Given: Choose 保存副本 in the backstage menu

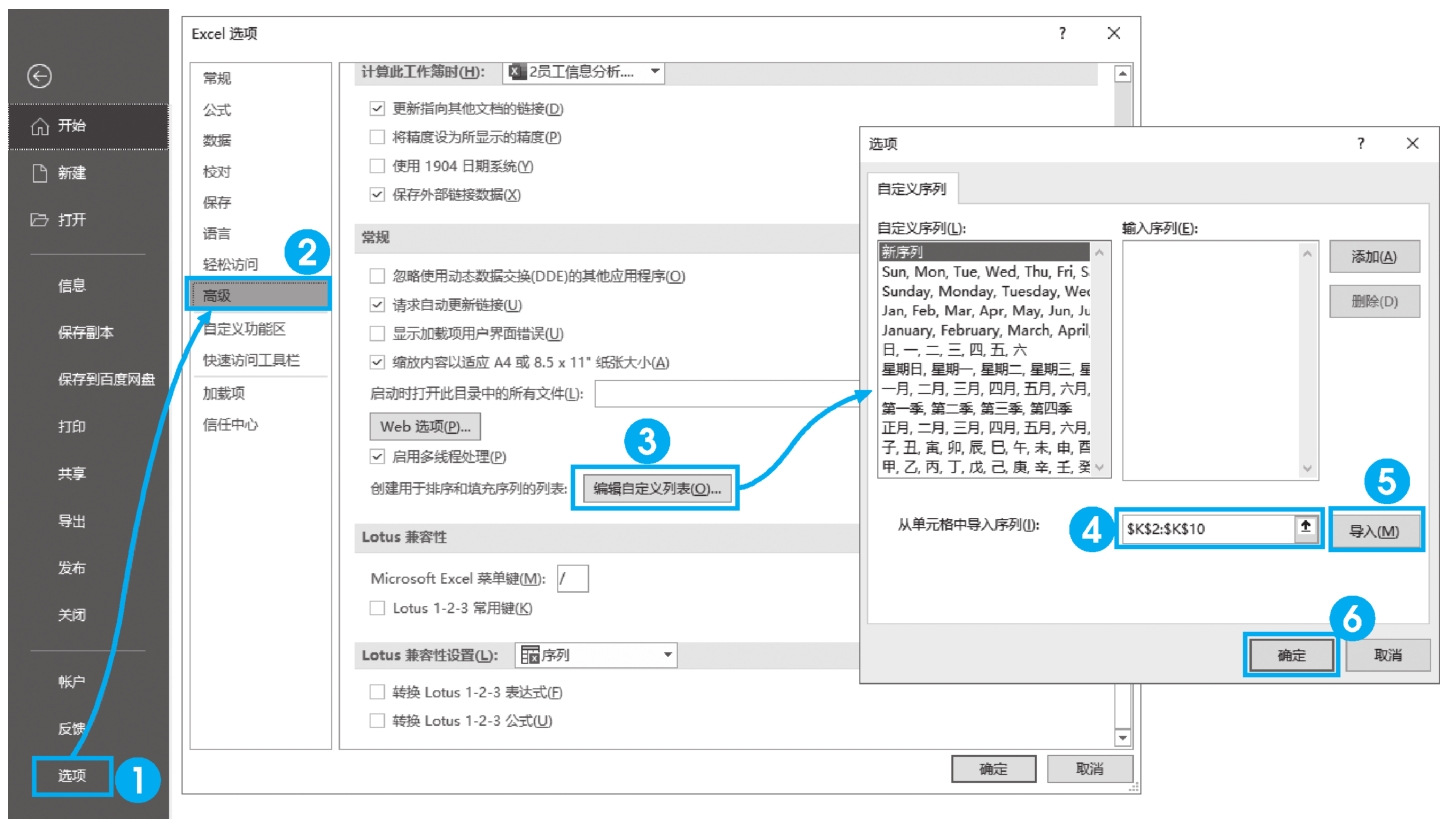Looking at the screenshot, I should coord(88,333).
